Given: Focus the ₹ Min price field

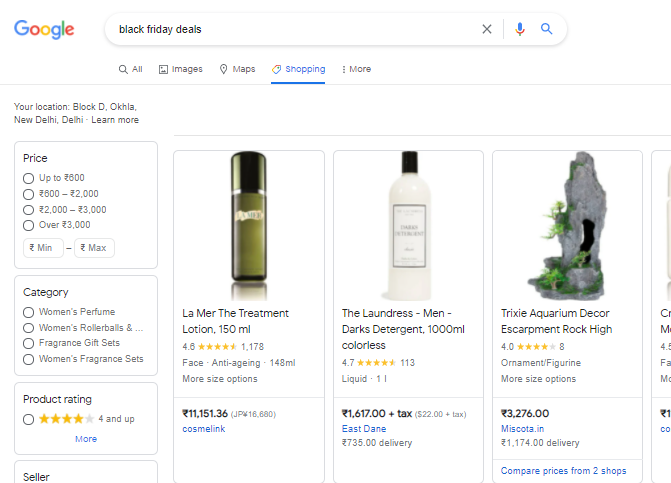Looking at the screenshot, I should pyautogui.click(x=43, y=248).
